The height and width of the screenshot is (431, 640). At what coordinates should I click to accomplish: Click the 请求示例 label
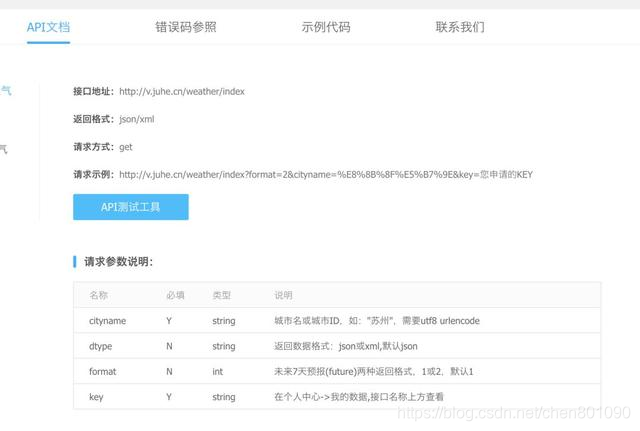[x=93, y=175]
